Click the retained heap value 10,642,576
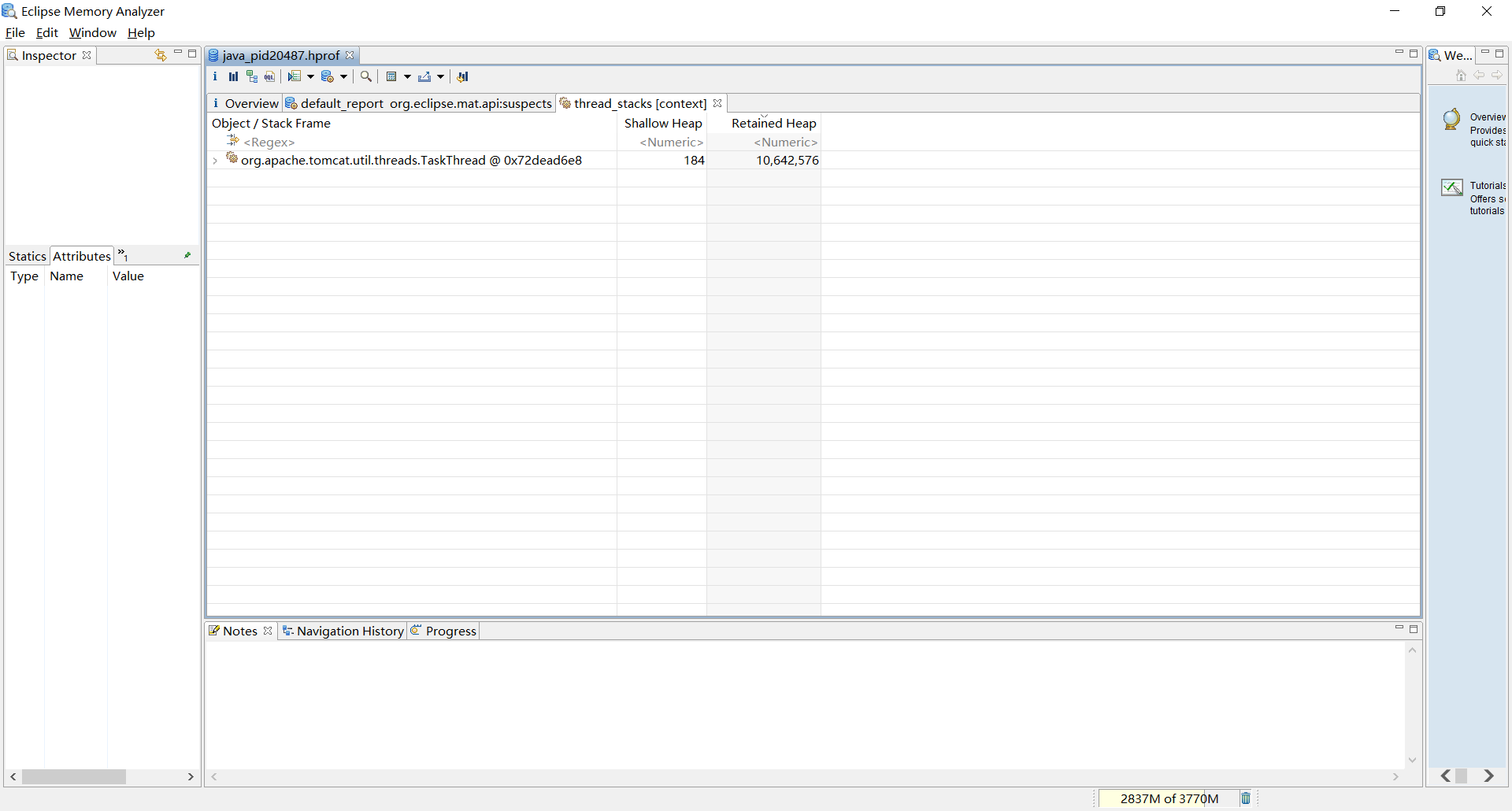This screenshot has width=1512, height=811. pyautogui.click(x=787, y=161)
